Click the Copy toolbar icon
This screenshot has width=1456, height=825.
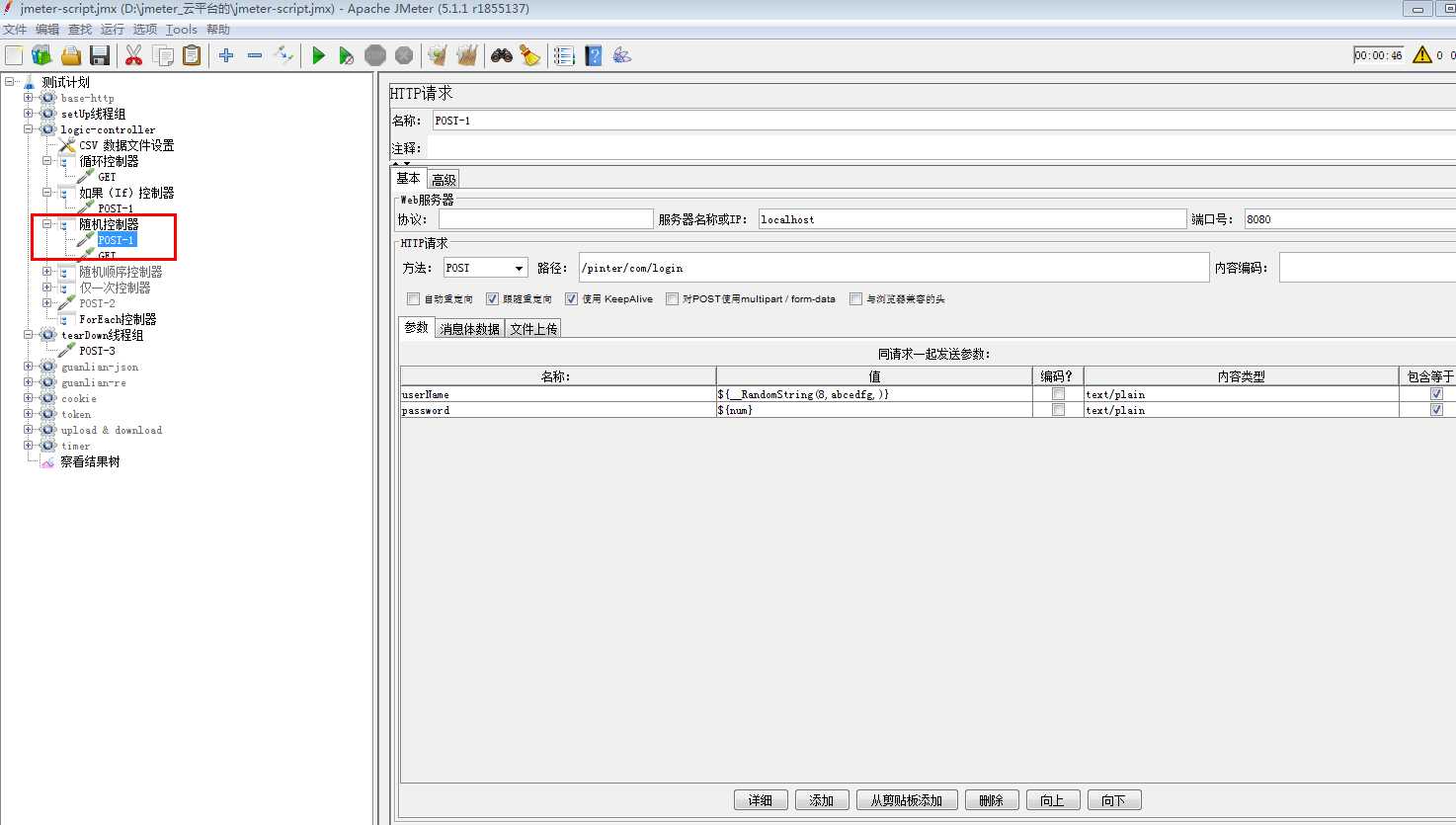tap(163, 55)
